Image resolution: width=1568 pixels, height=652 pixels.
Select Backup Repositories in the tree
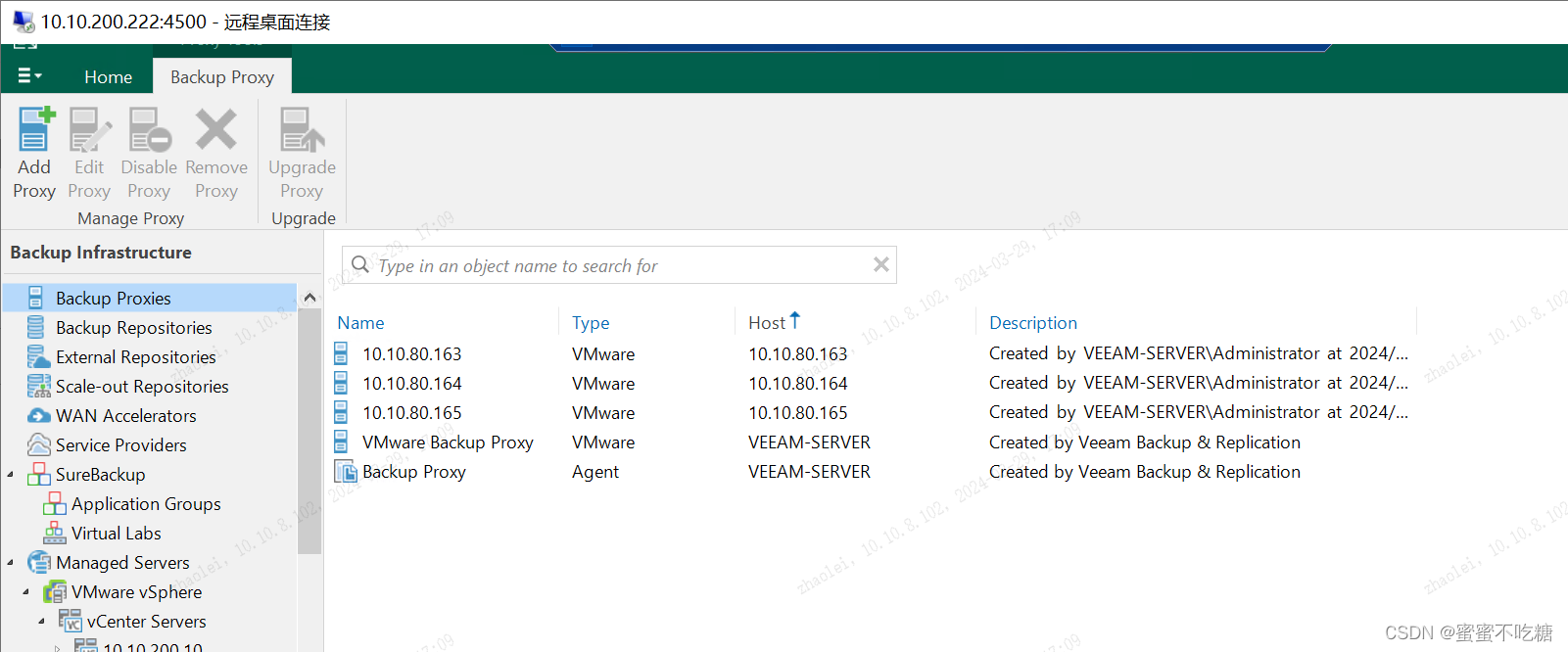click(x=133, y=328)
